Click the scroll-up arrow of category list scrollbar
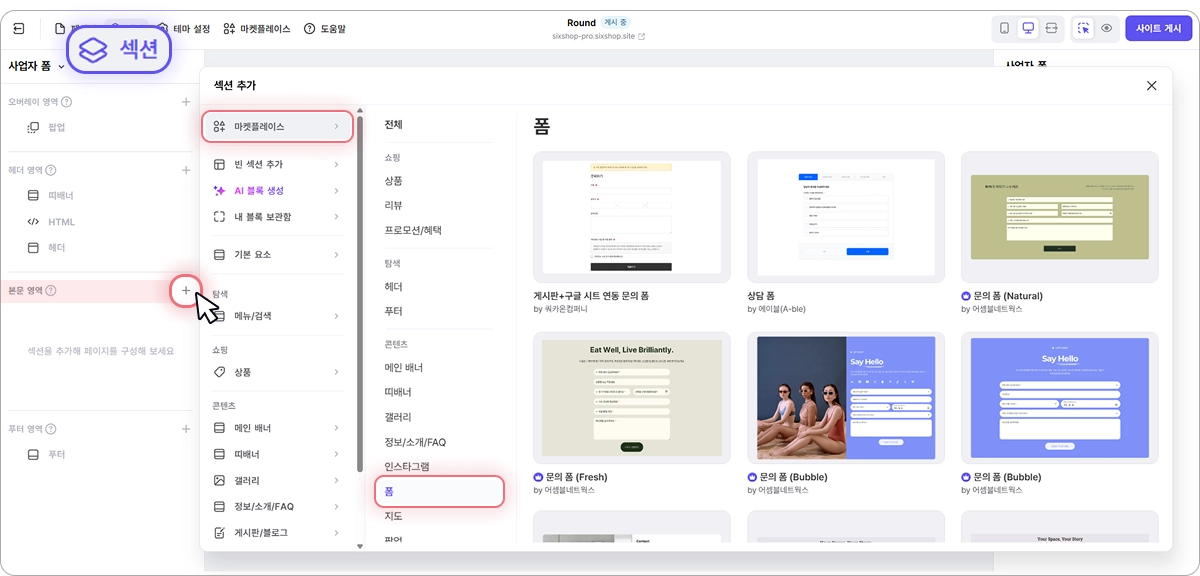Screen dimensions: 1200x576 (x=360, y=111)
